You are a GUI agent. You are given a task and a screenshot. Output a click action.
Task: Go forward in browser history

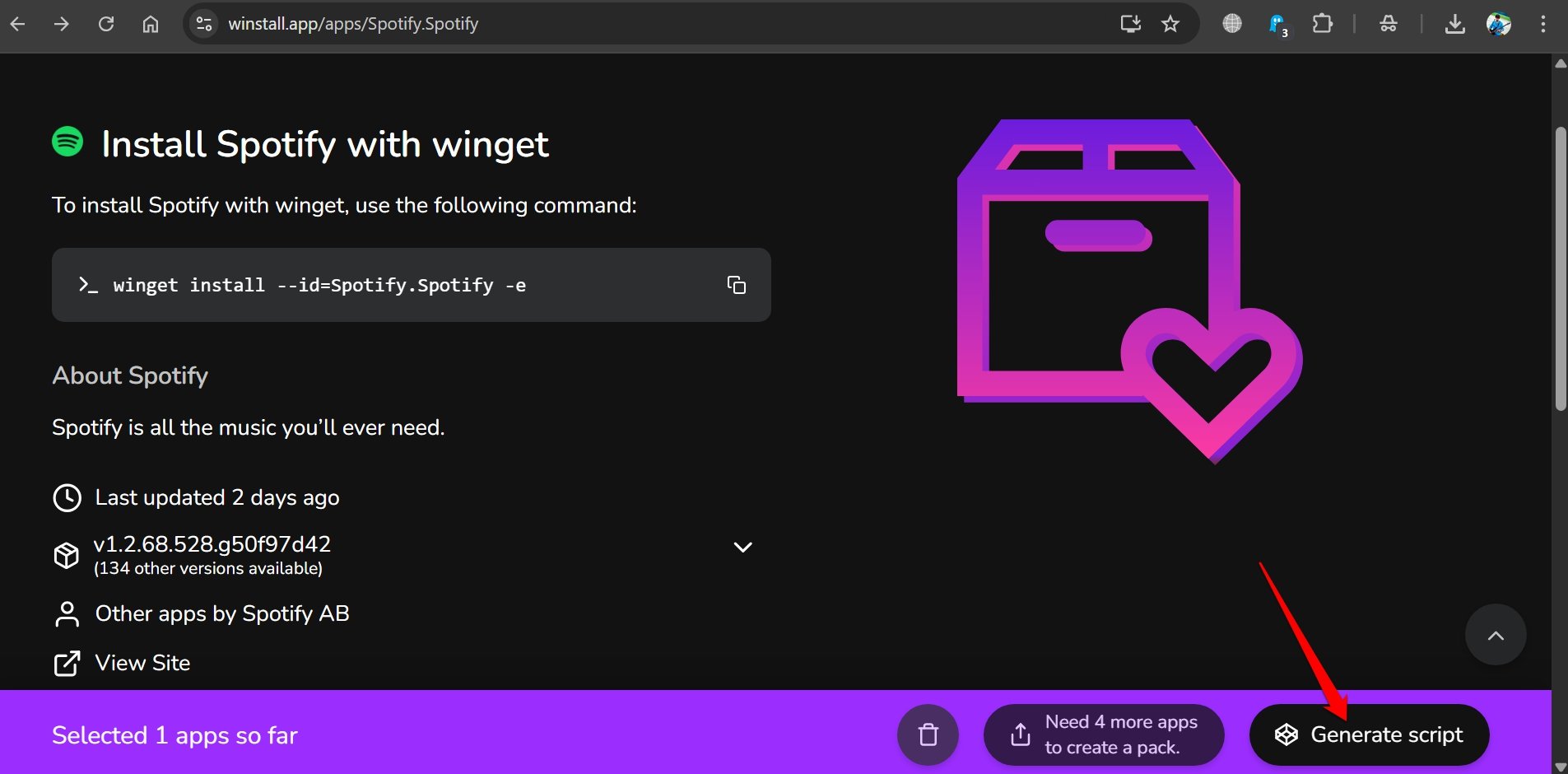(62, 24)
